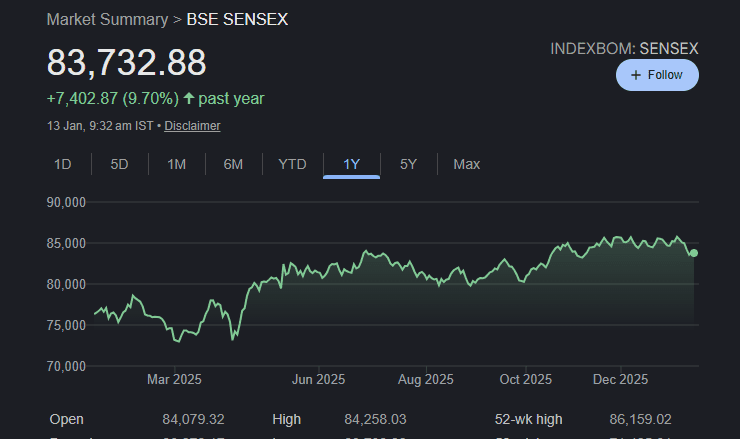Switch to the 1D range tab
The width and height of the screenshot is (740, 439).
click(x=63, y=164)
